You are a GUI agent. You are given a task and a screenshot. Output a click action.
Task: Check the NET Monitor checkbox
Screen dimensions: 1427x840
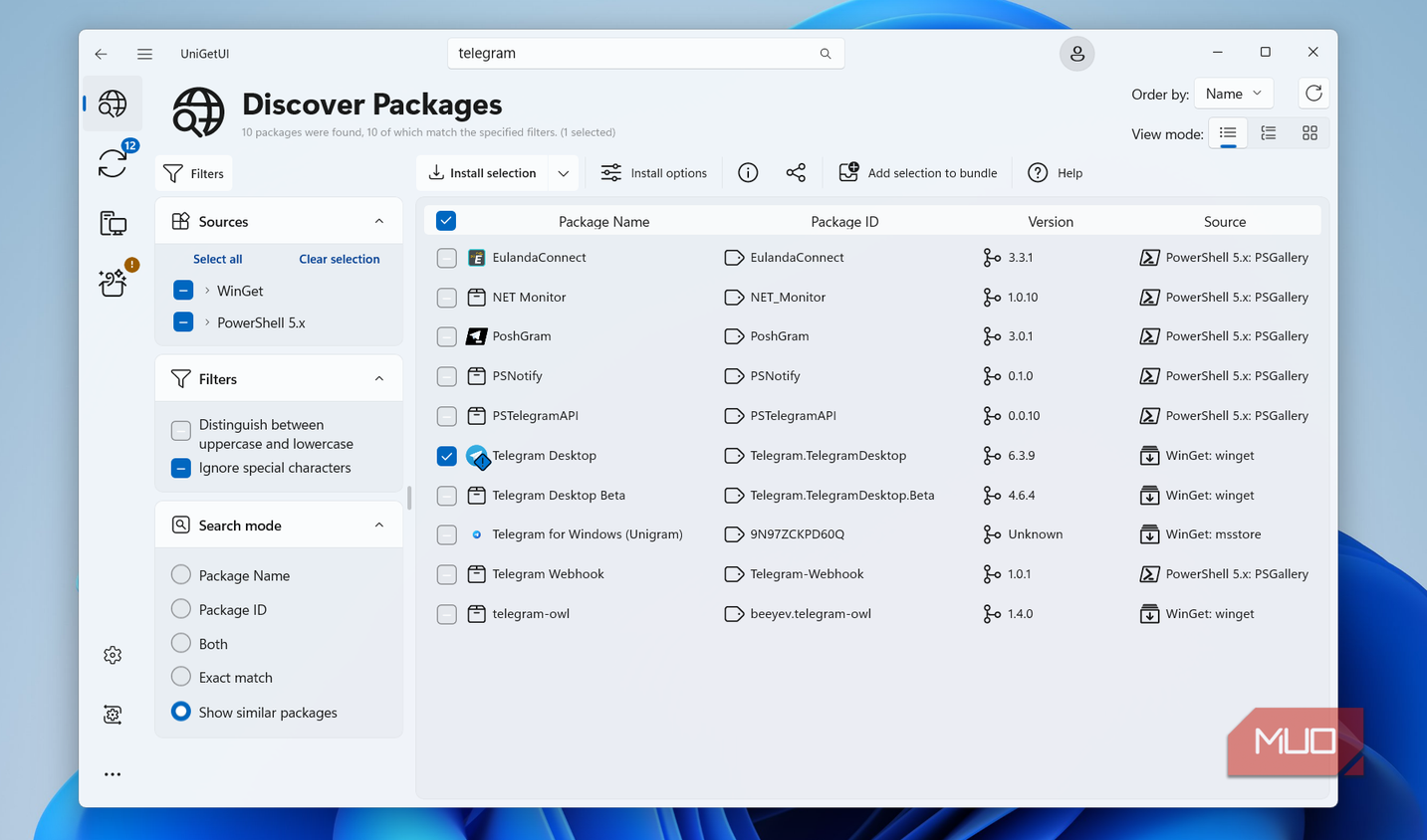point(447,298)
